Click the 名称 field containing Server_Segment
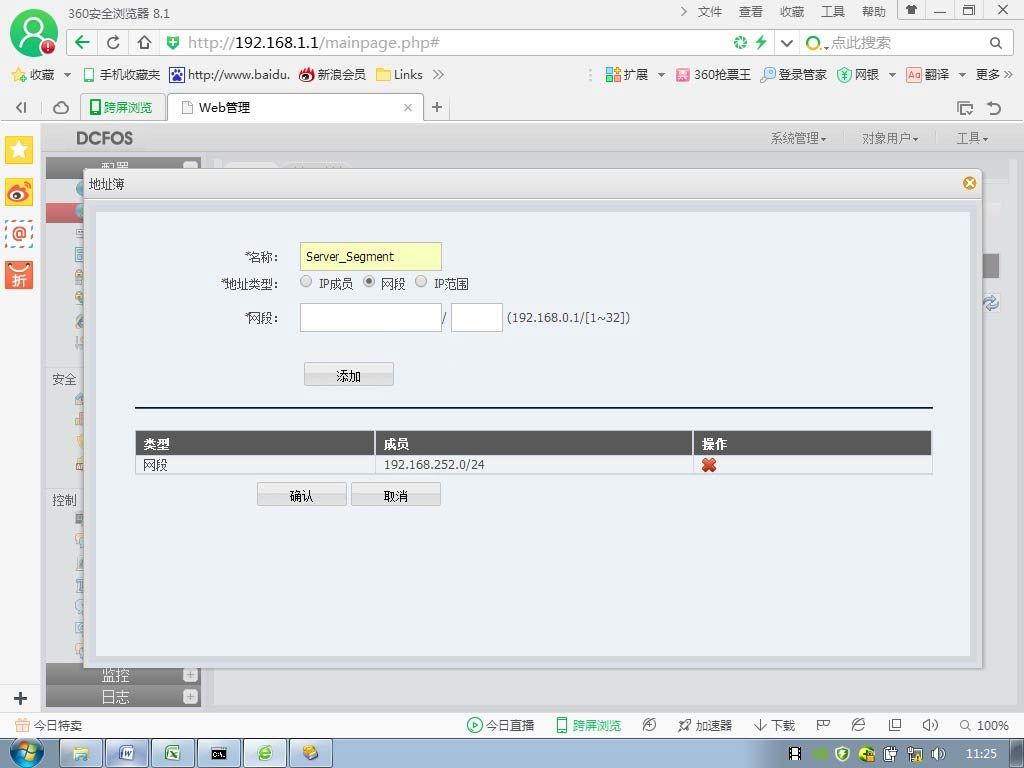The image size is (1024, 768). coord(371,256)
